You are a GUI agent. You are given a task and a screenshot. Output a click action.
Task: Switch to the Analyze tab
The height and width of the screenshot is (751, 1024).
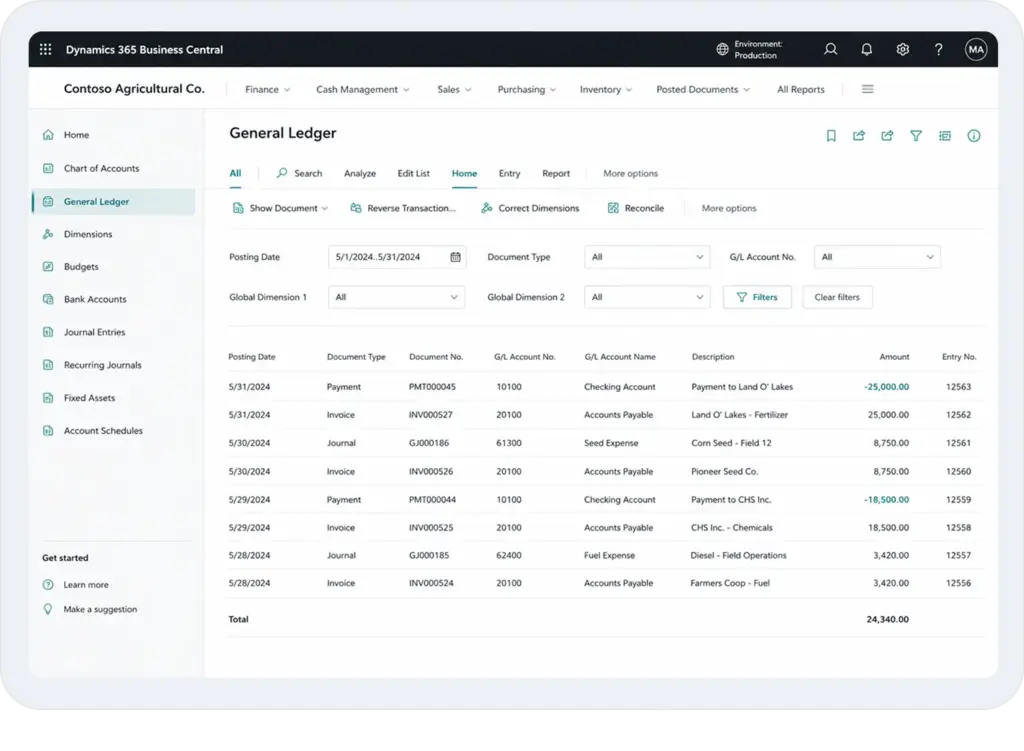tap(360, 174)
